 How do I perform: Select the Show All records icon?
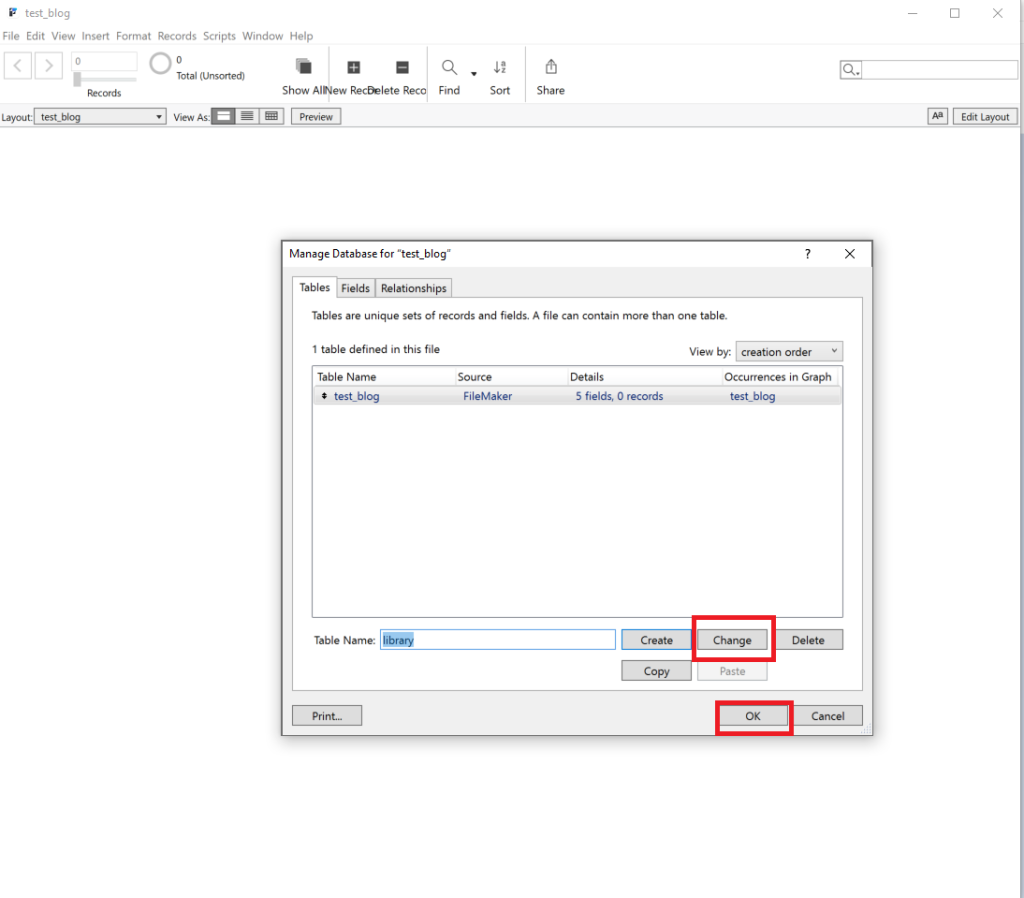tap(302, 68)
